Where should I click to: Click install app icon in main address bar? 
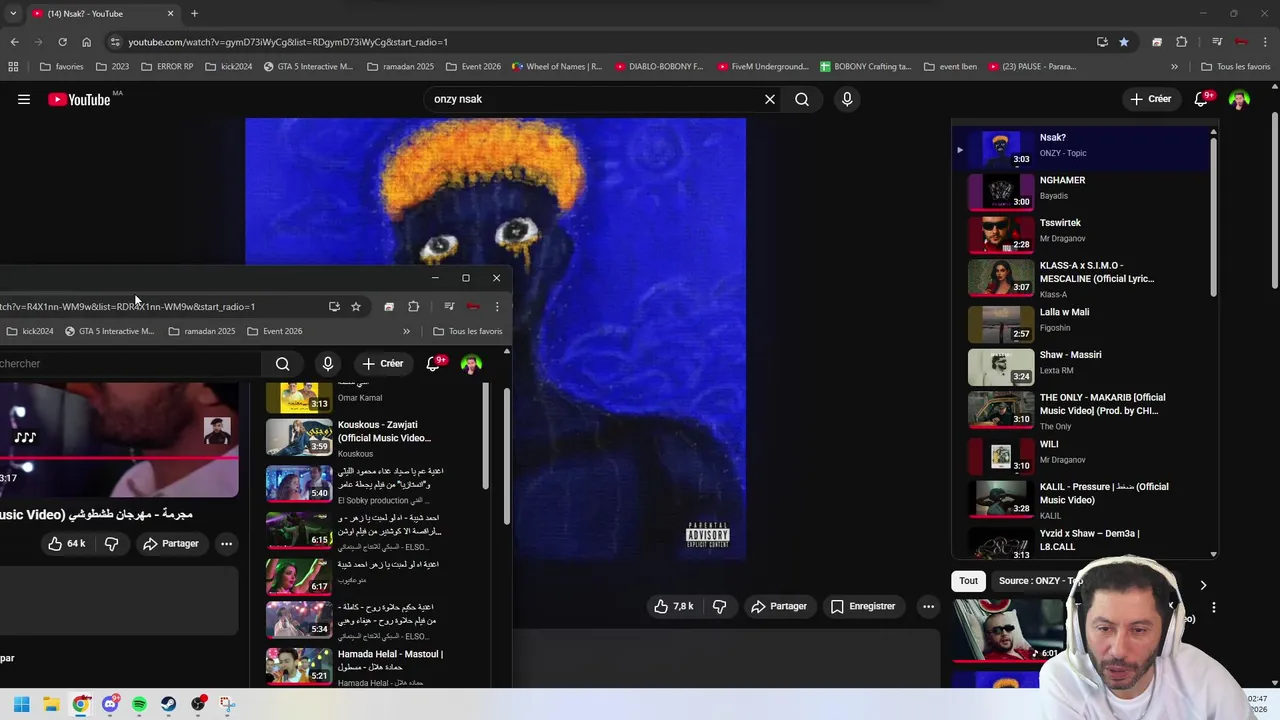point(1102,42)
